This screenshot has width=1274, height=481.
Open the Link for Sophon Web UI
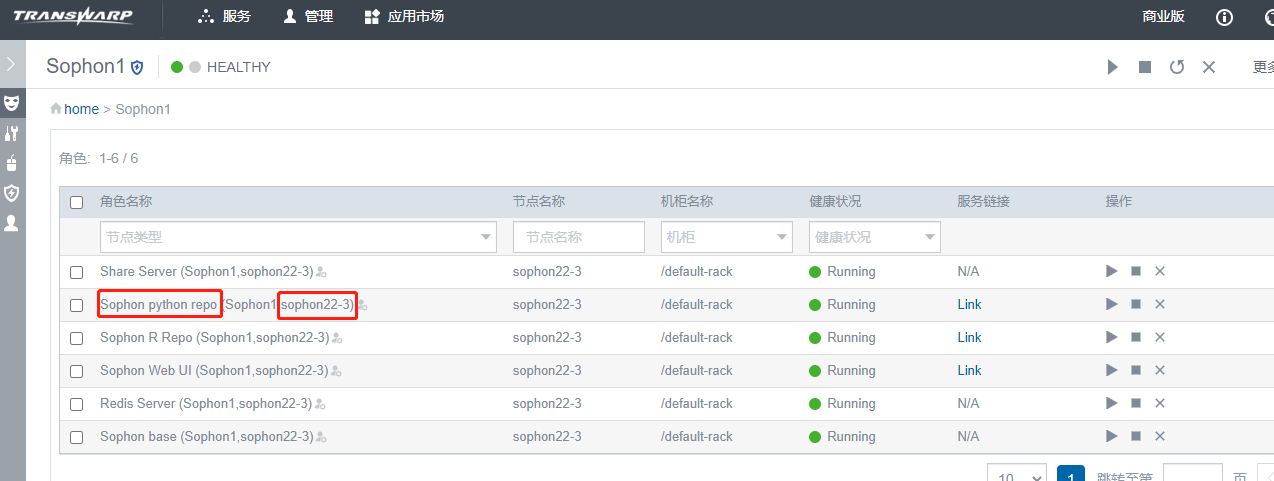point(969,370)
